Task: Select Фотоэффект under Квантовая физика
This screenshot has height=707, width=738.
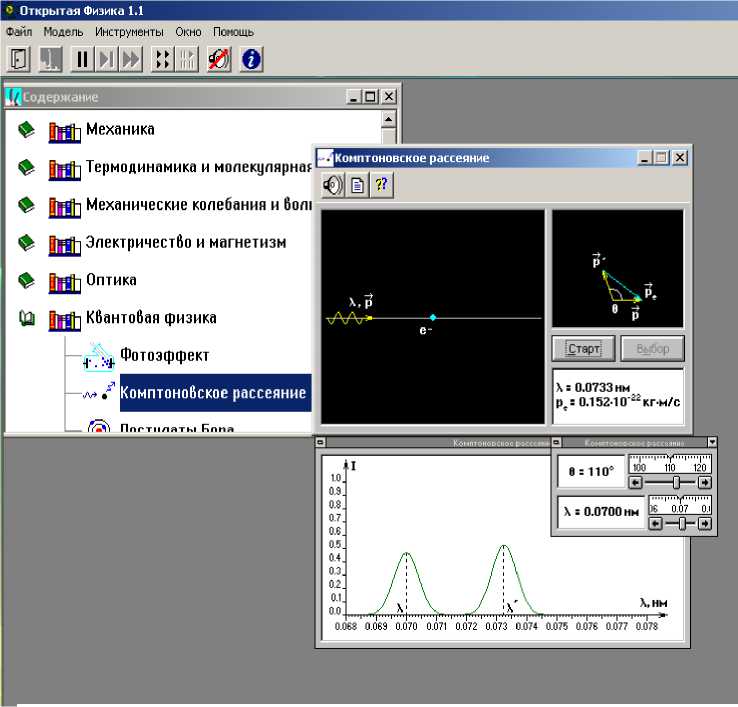Action: [x=164, y=355]
